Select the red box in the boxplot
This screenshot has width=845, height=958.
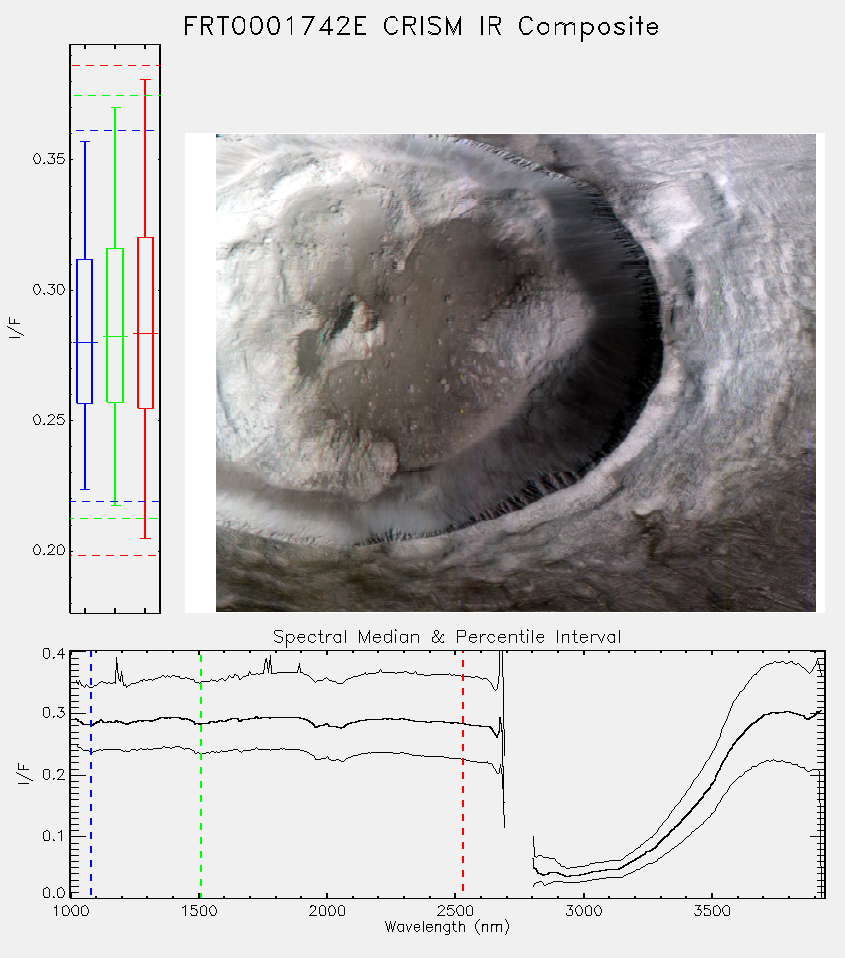click(145, 323)
